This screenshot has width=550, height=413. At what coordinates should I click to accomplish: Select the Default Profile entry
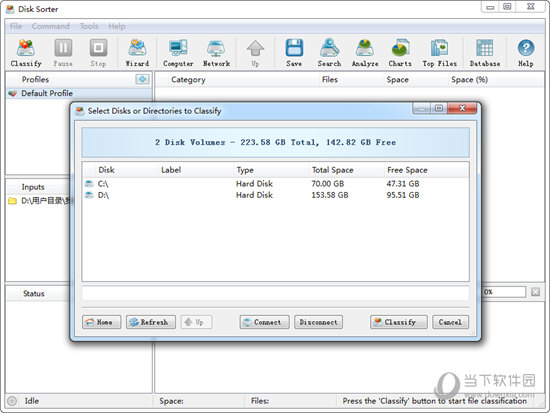click(x=79, y=94)
